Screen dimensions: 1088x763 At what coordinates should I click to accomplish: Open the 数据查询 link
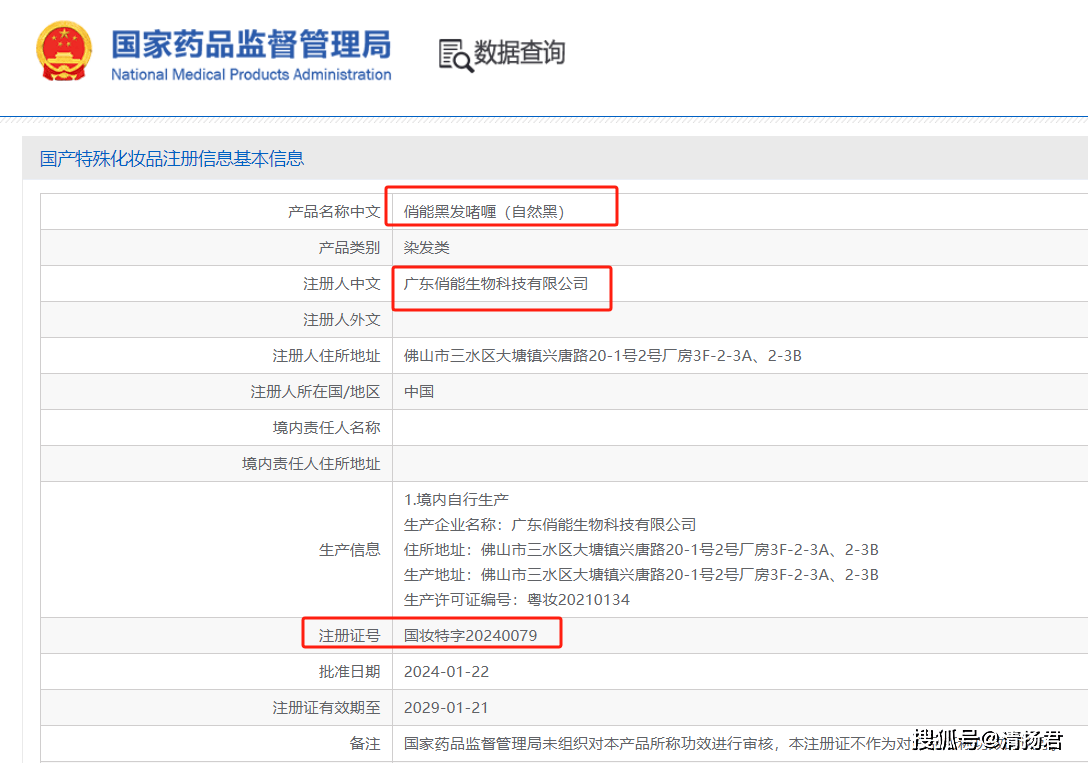point(519,52)
